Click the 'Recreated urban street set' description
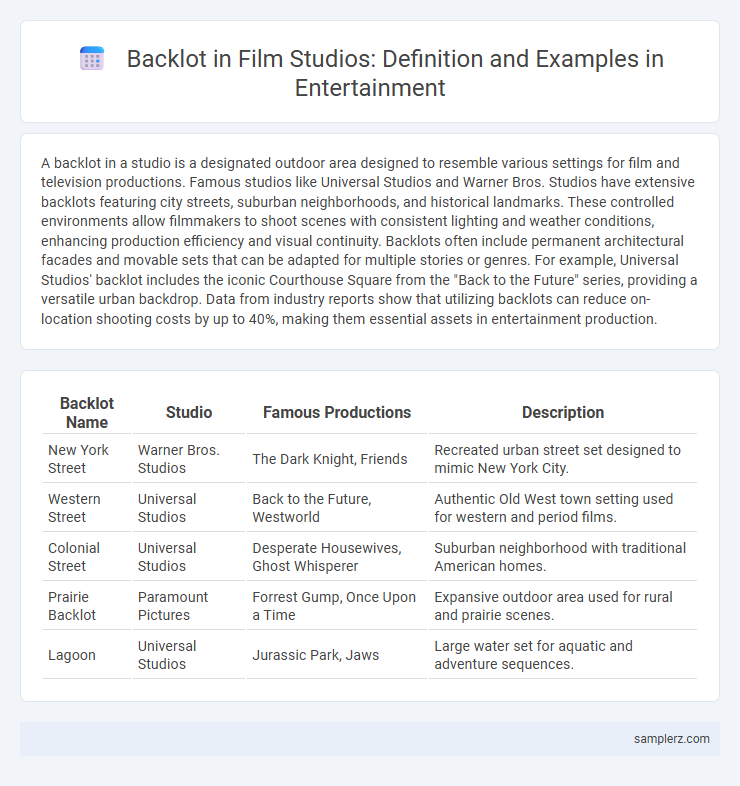The image size is (740, 786). (x=563, y=459)
